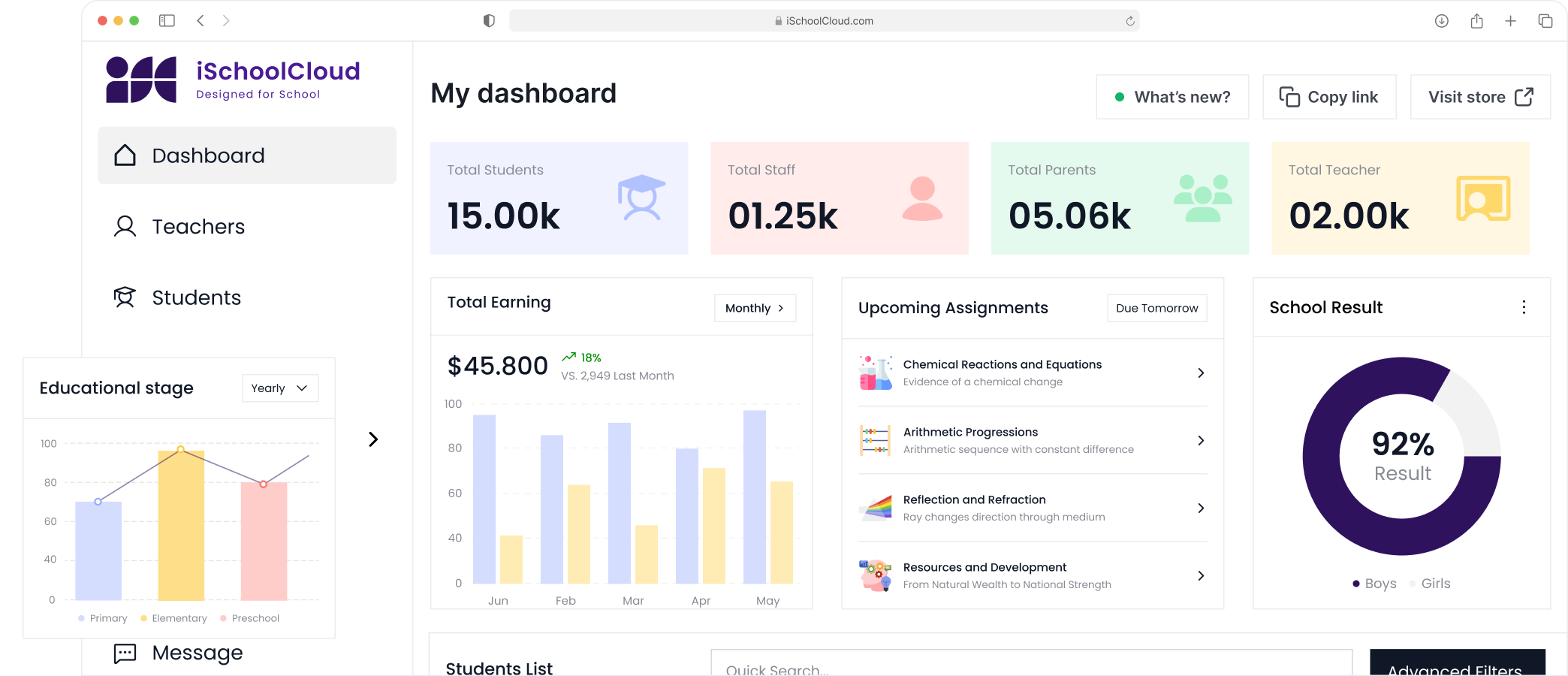Expand Chemical Reactions and Equations assignment

point(1200,373)
